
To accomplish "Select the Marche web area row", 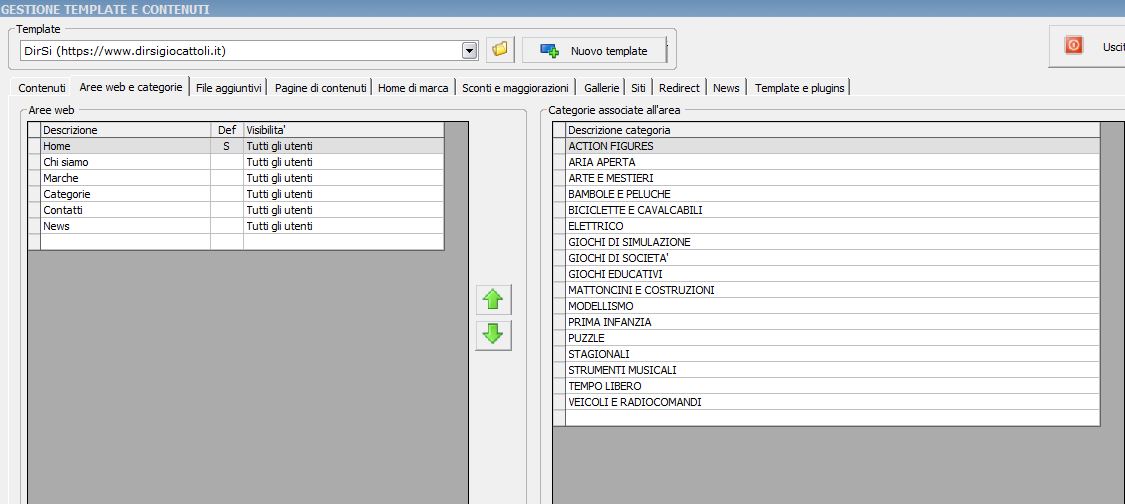I will pos(236,178).
